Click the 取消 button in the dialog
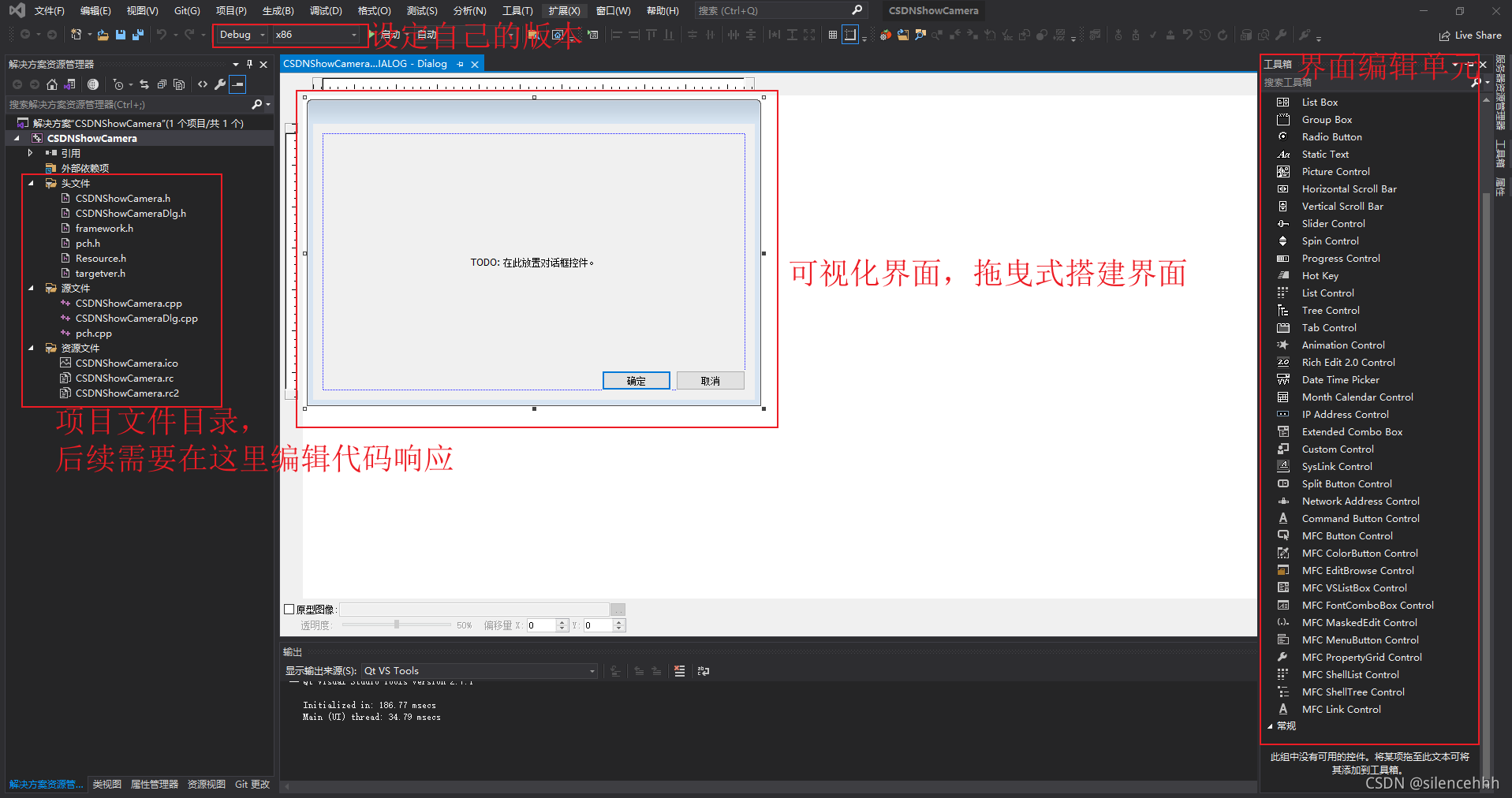 (x=709, y=380)
